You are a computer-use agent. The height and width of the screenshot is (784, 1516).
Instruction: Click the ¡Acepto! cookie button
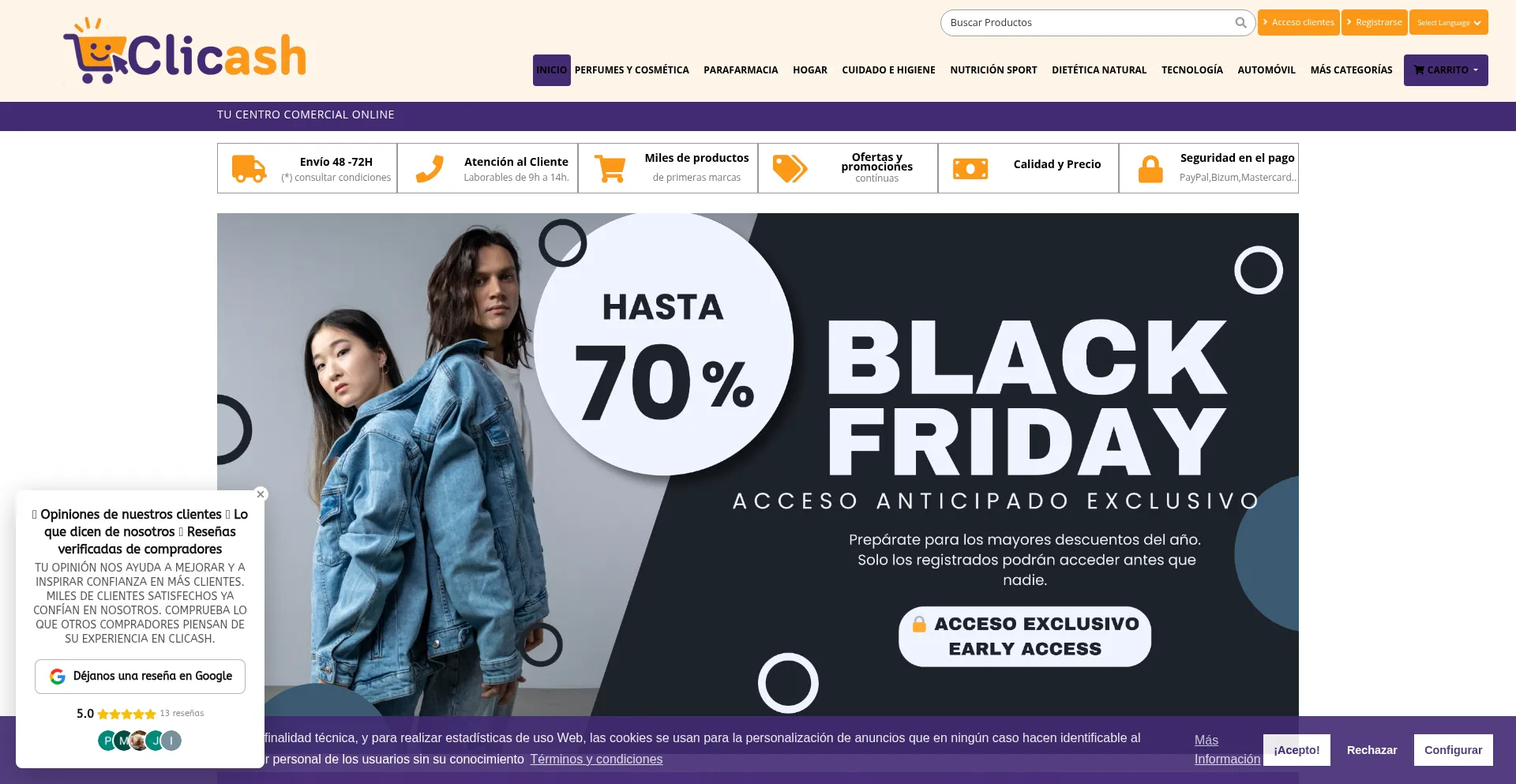[x=1296, y=750]
